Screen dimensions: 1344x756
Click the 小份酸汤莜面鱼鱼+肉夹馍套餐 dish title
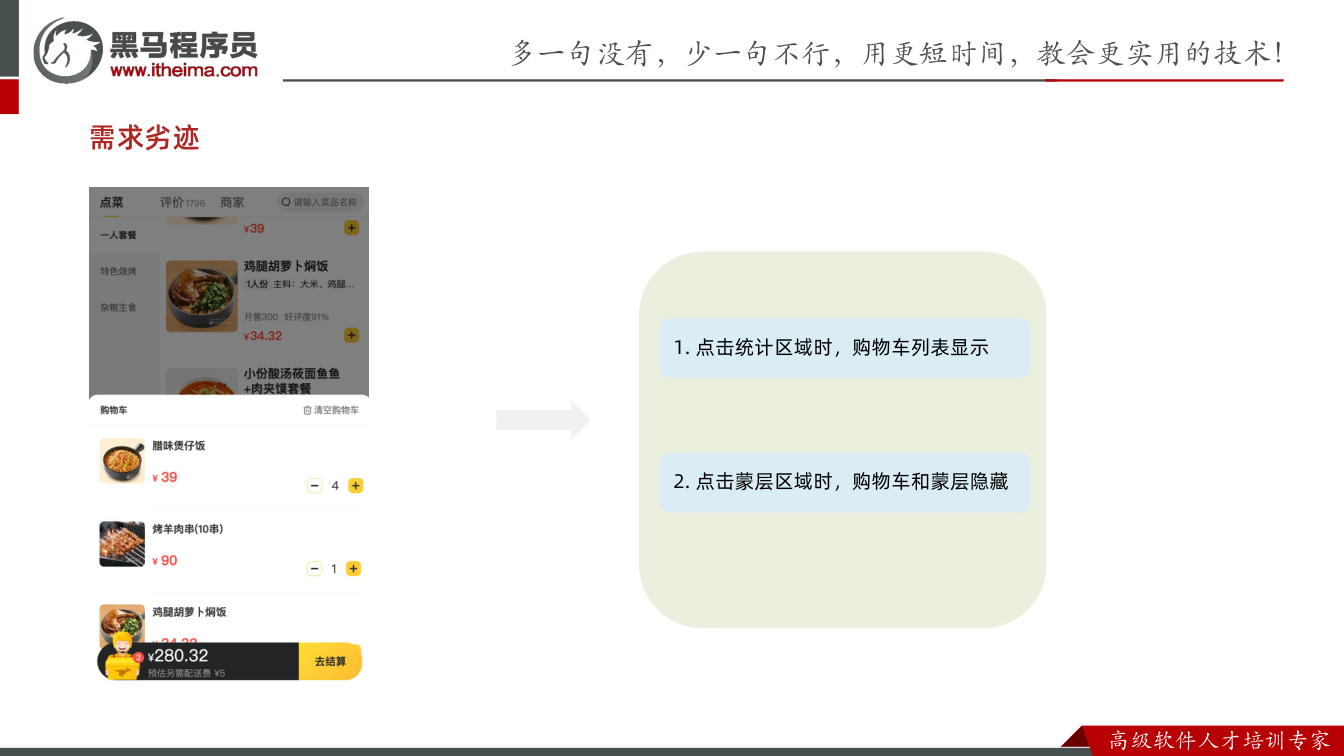292,381
